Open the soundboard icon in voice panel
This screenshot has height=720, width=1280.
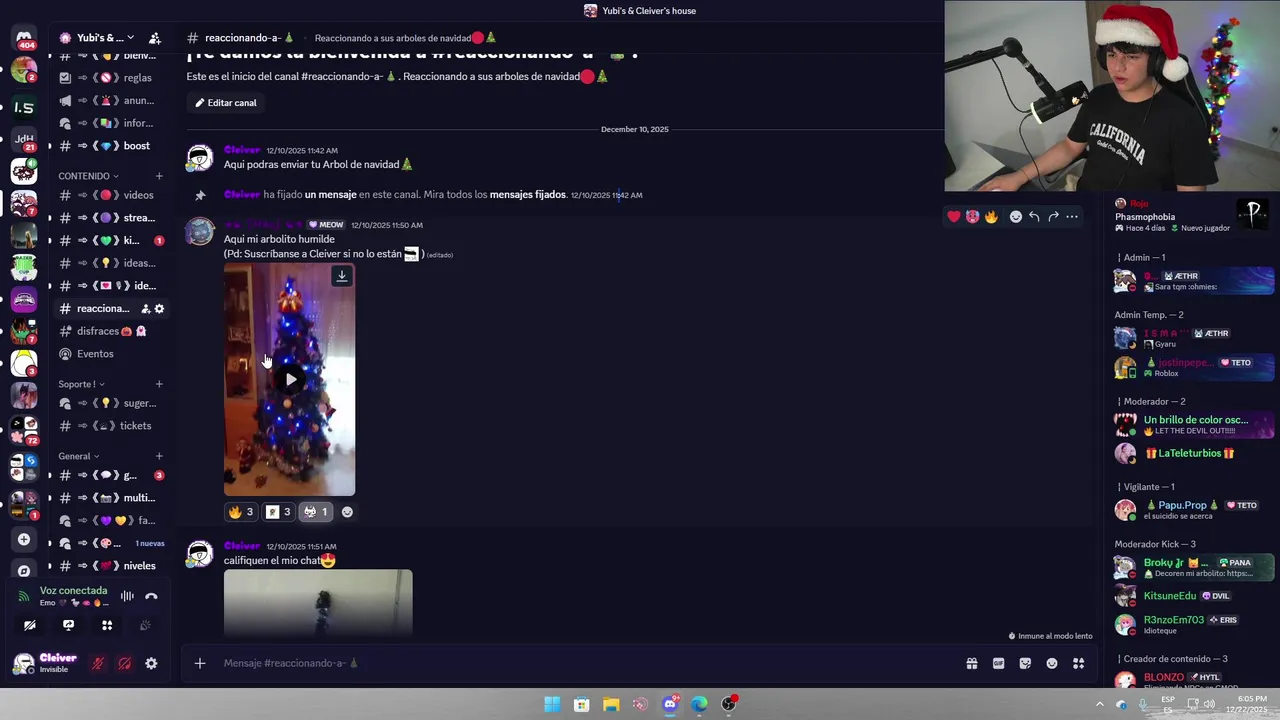pyautogui.click(x=145, y=625)
